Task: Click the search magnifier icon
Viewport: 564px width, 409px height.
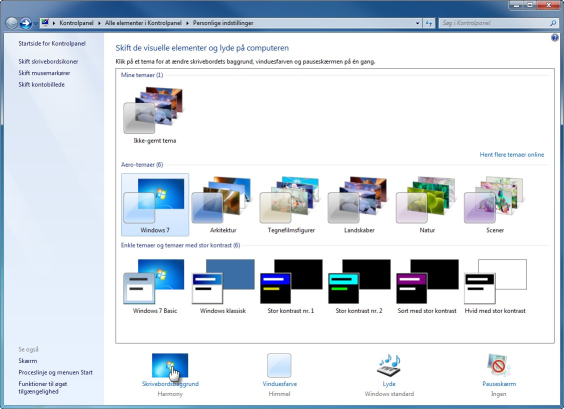Action: click(x=553, y=23)
